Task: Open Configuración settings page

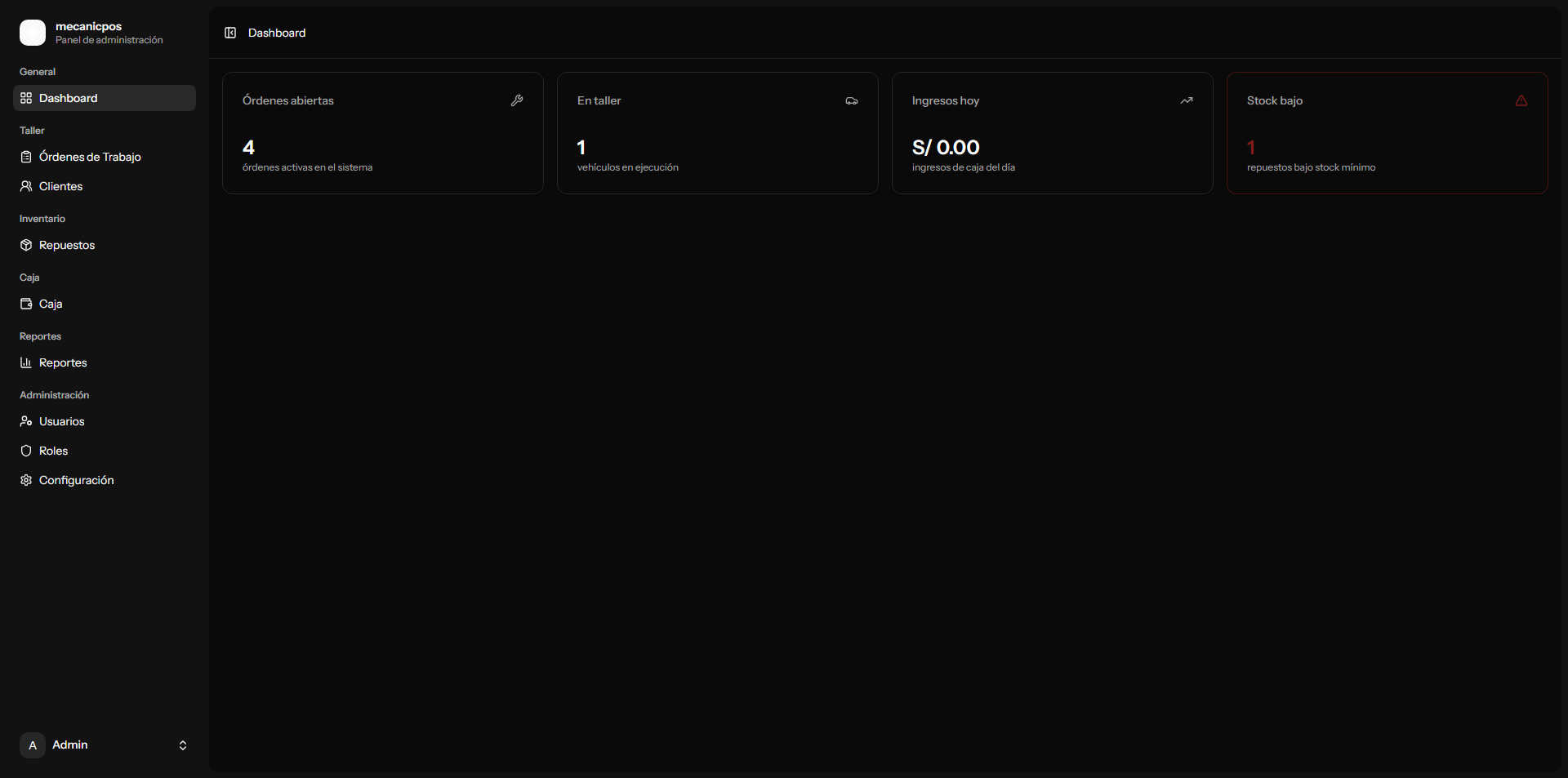Action: pos(105,480)
